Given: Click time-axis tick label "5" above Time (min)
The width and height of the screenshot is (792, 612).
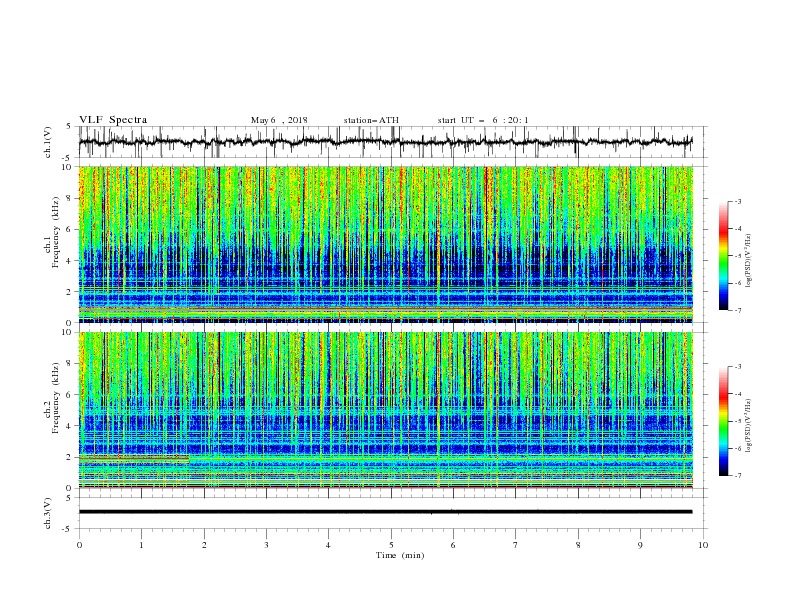Looking at the screenshot, I should (x=391, y=545).
